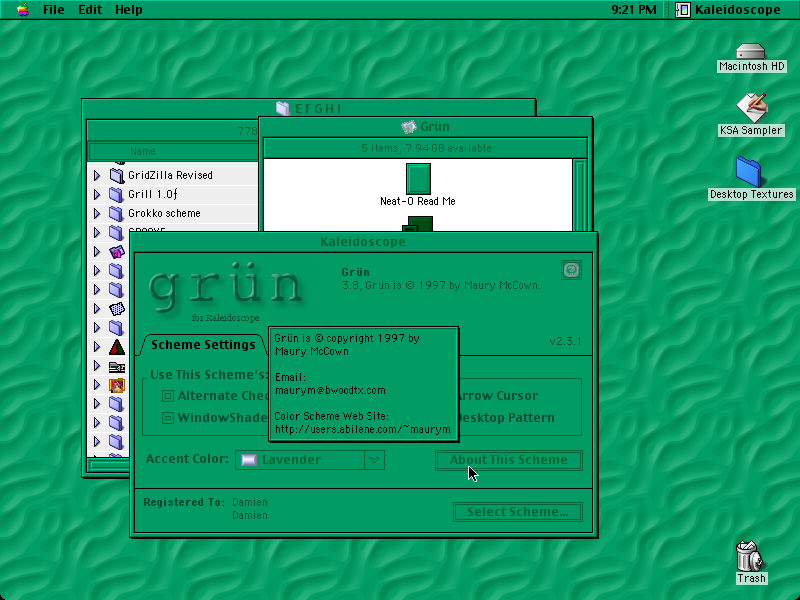Expand the Grokko scheme folder
800x600 pixels.
click(x=97, y=213)
